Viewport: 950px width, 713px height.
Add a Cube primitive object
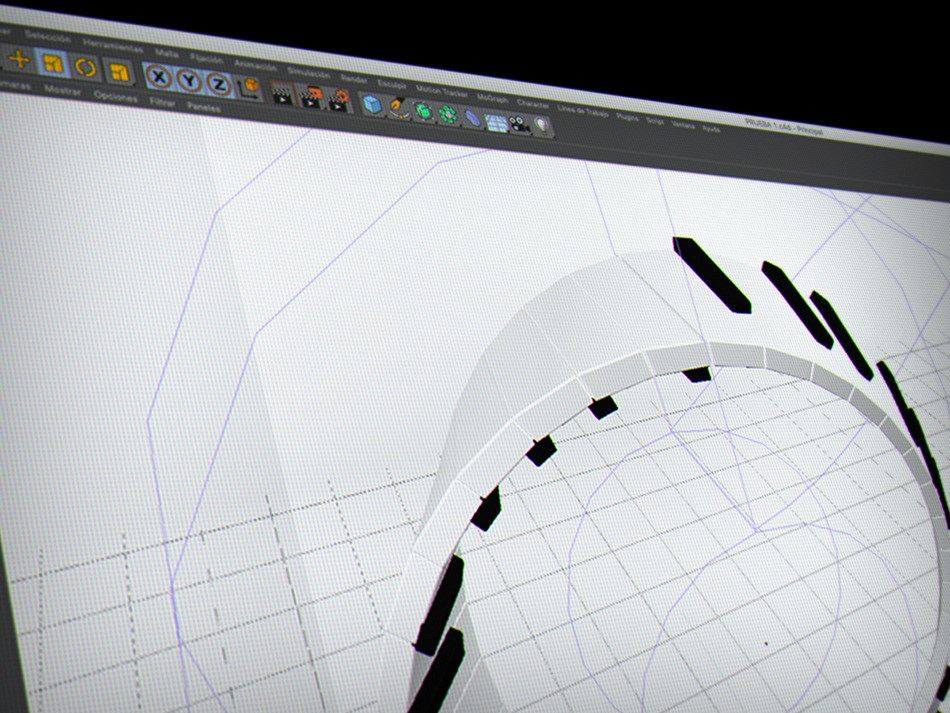[x=372, y=105]
